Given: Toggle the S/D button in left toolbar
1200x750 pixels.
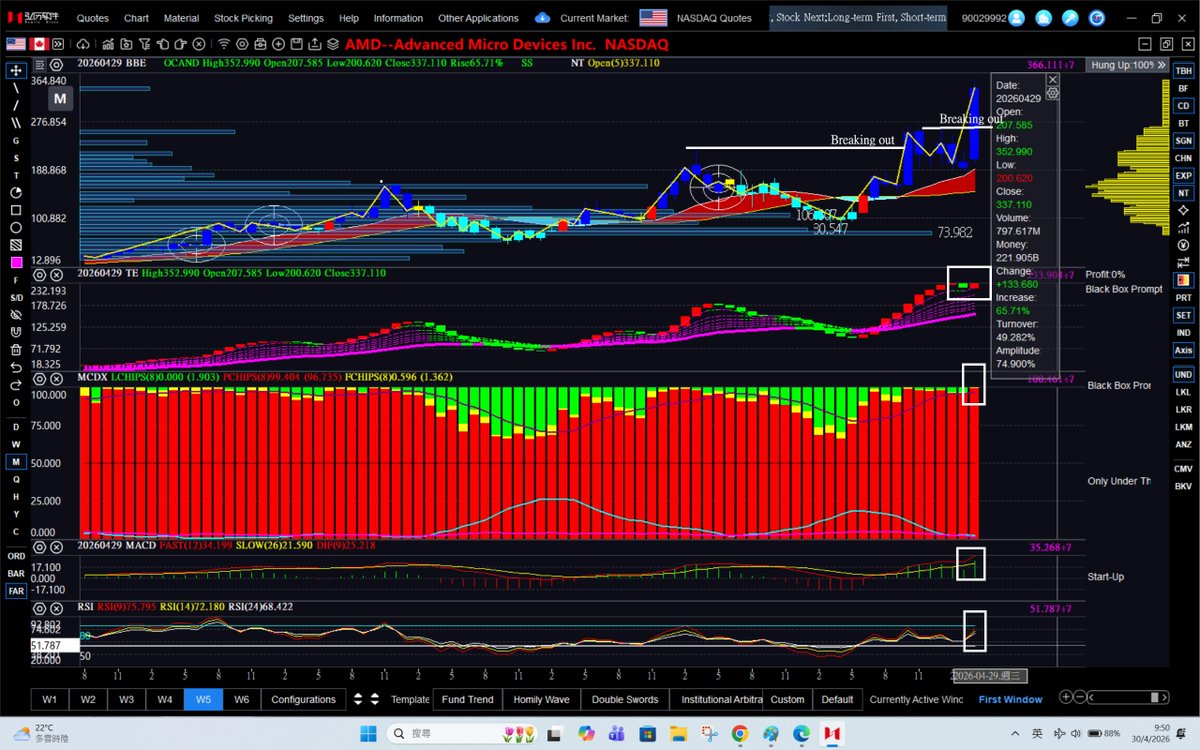Looking at the screenshot, I should (x=16, y=297).
